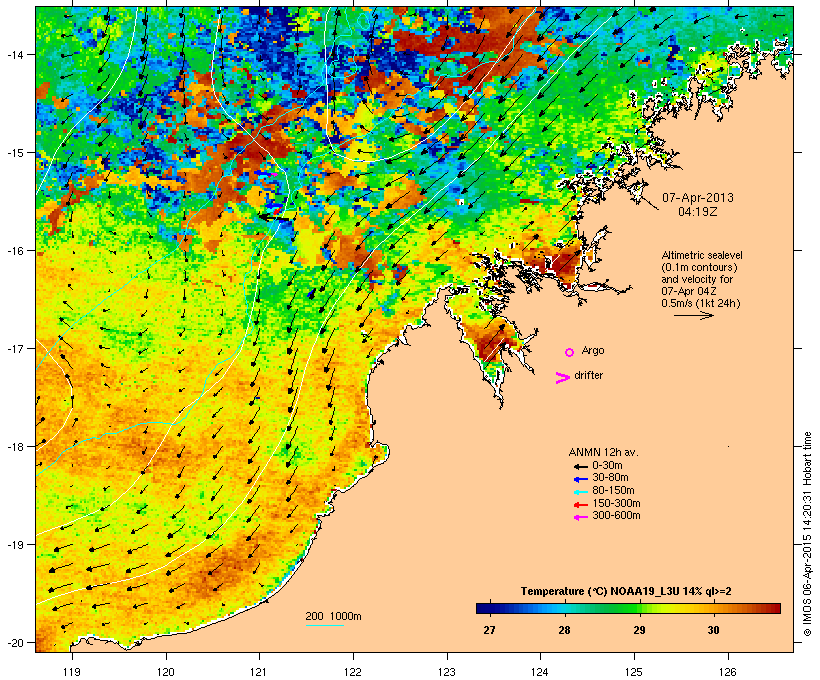
Task: Click the 121 longitude axis label
Action: [x=259, y=672]
